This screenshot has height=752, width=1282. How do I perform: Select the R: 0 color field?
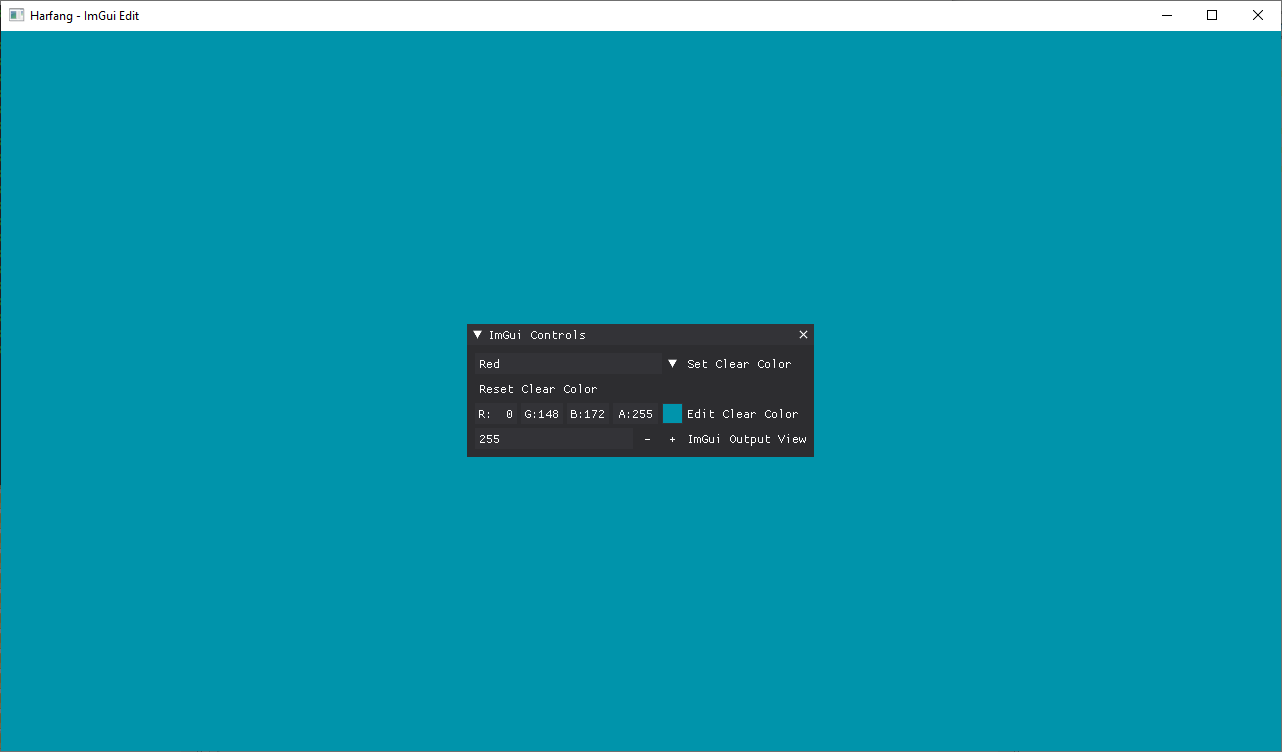pos(495,414)
